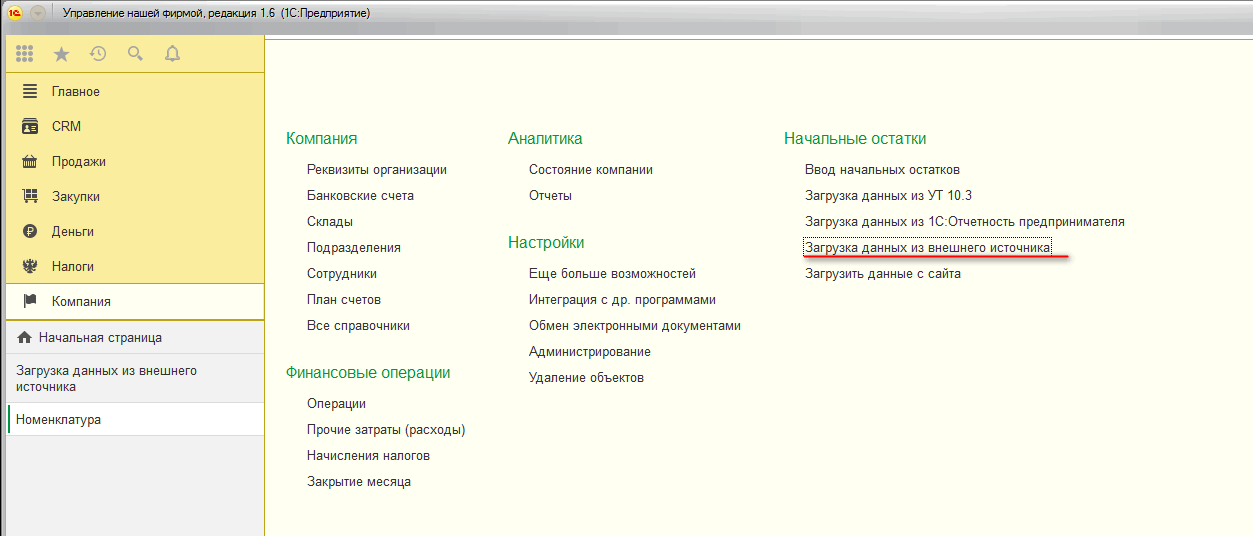Open the History clock icon
Screen dimensions: 1253x536
tap(98, 54)
